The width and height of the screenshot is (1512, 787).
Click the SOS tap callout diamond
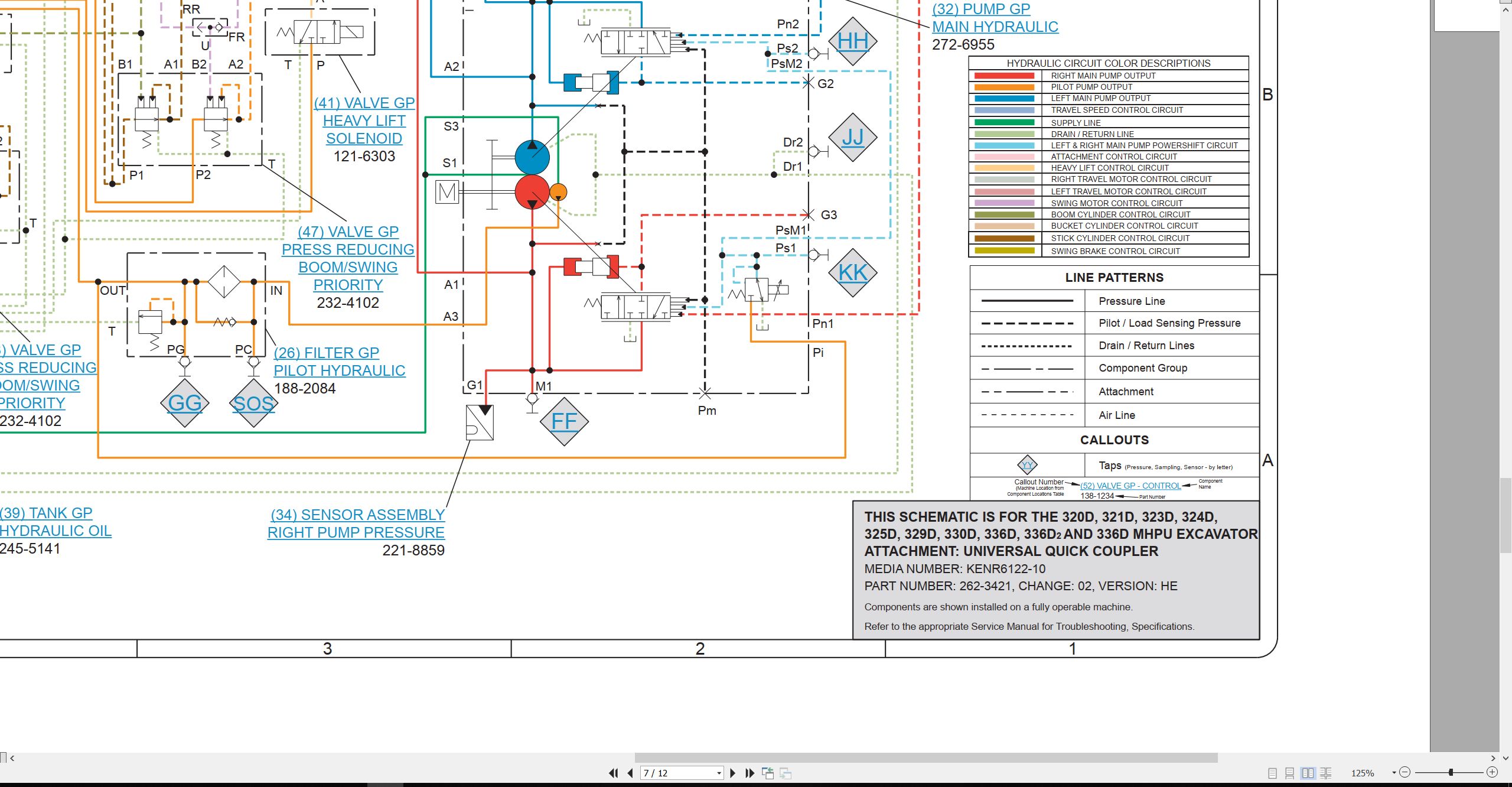253,403
